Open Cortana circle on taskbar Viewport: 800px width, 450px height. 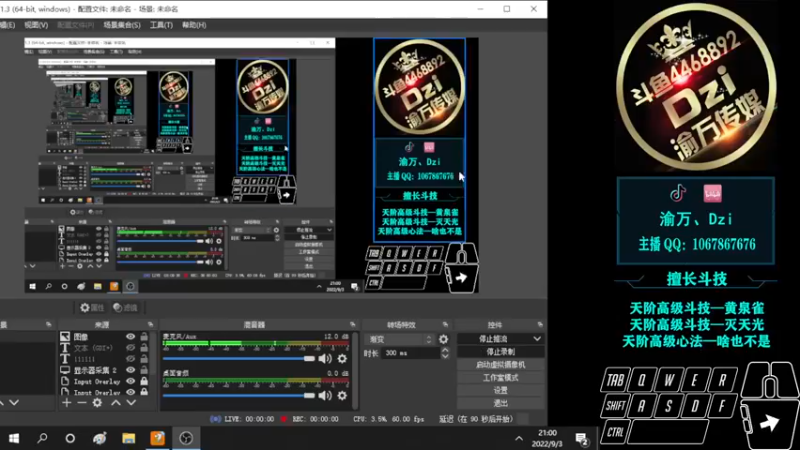pyautogui.click(x=70, y=438)
